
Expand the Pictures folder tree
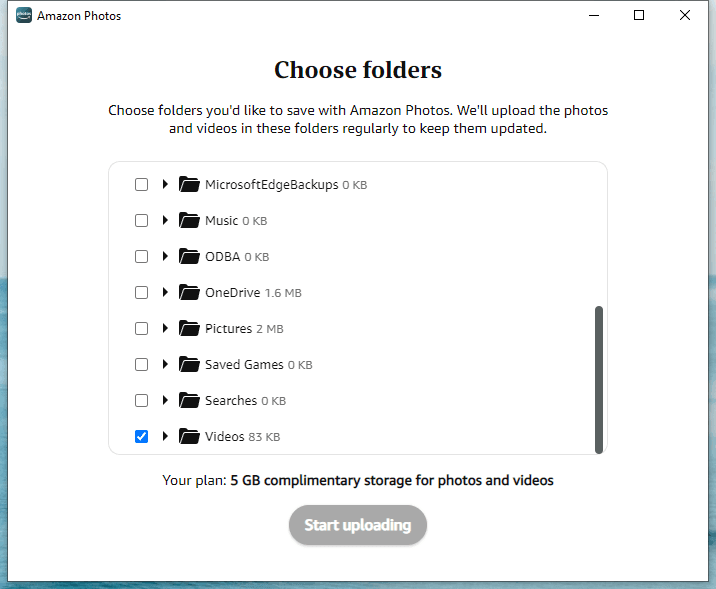tap(165, 328)
